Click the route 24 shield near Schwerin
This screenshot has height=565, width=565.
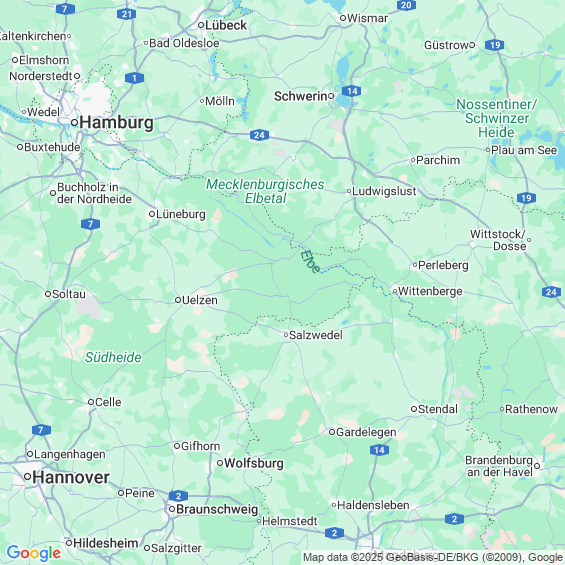(x=259, y=135)
